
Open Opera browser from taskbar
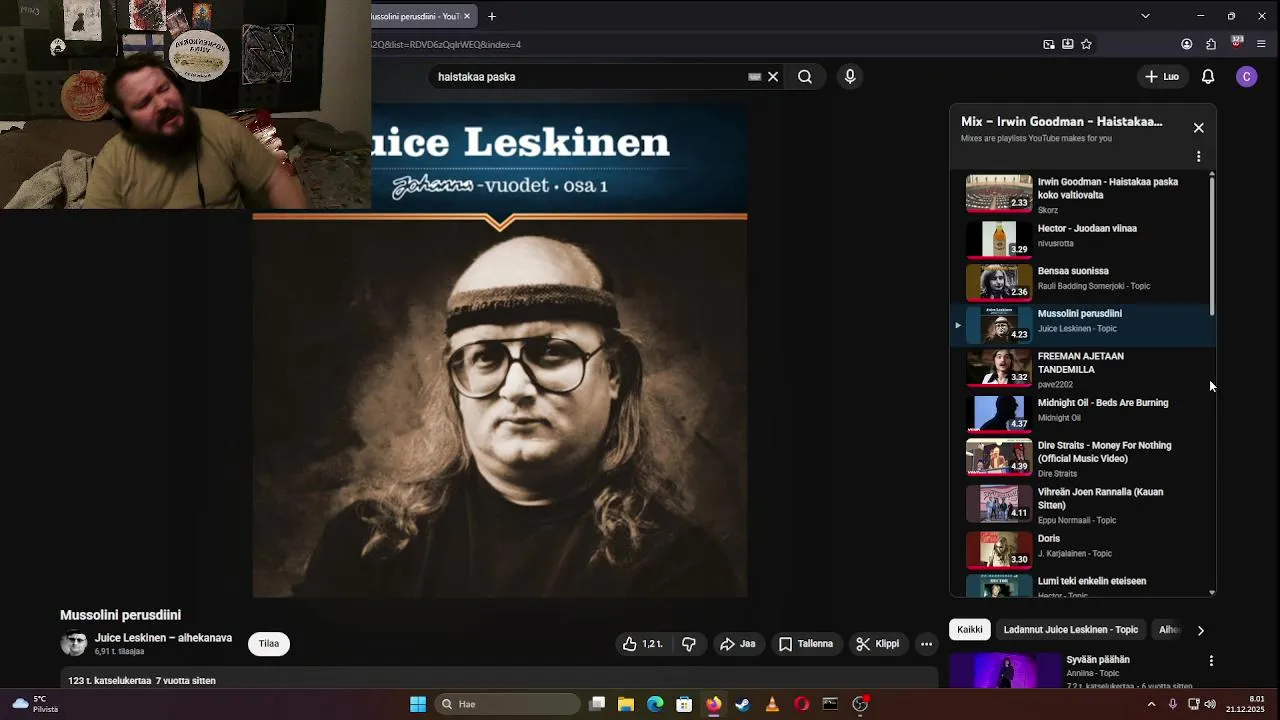pyautogui.click(x=801, y=704)
